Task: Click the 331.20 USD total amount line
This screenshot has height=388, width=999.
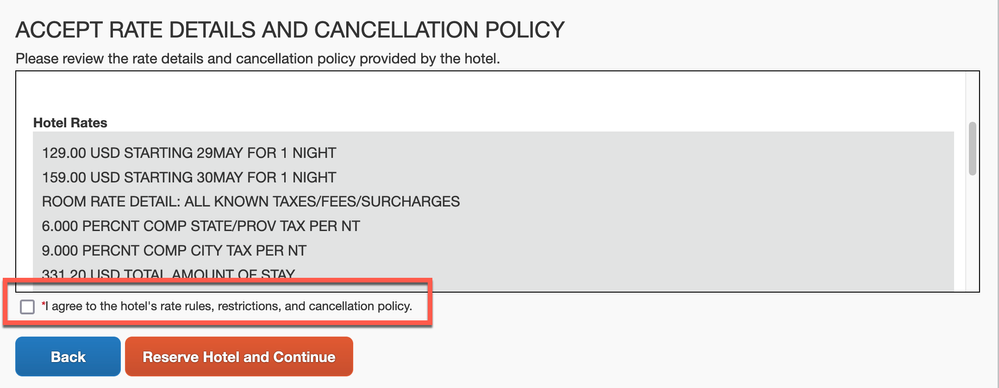Action: click(x=169, y=275)
